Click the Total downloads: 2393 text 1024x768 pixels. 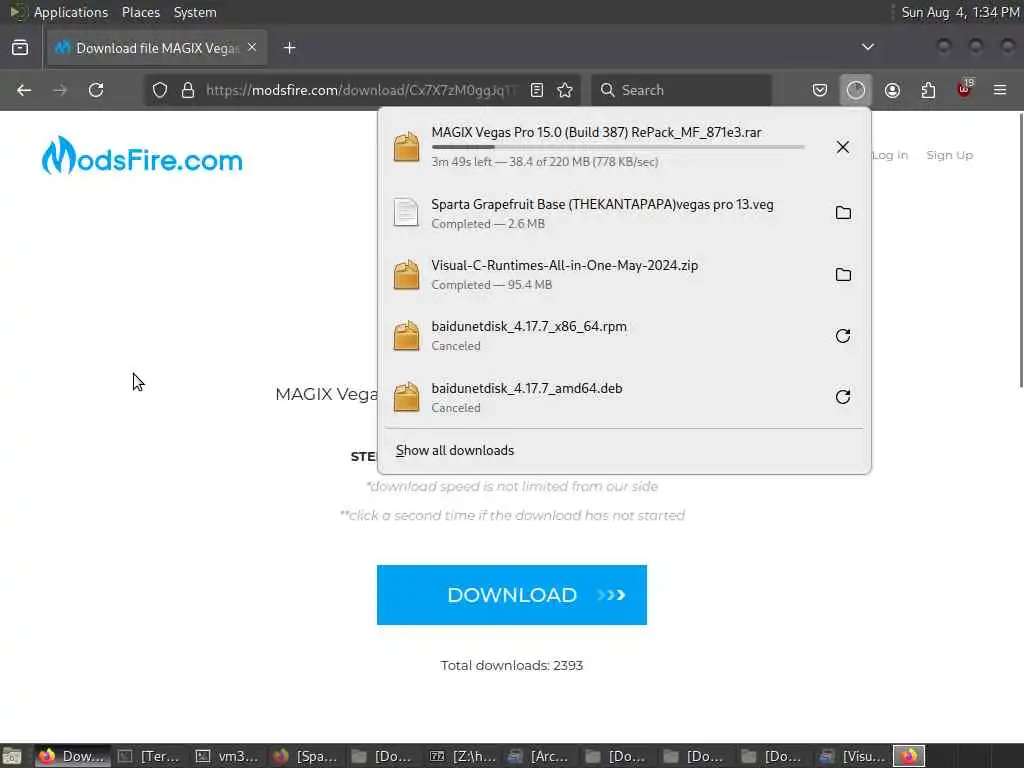coord(512,665)
